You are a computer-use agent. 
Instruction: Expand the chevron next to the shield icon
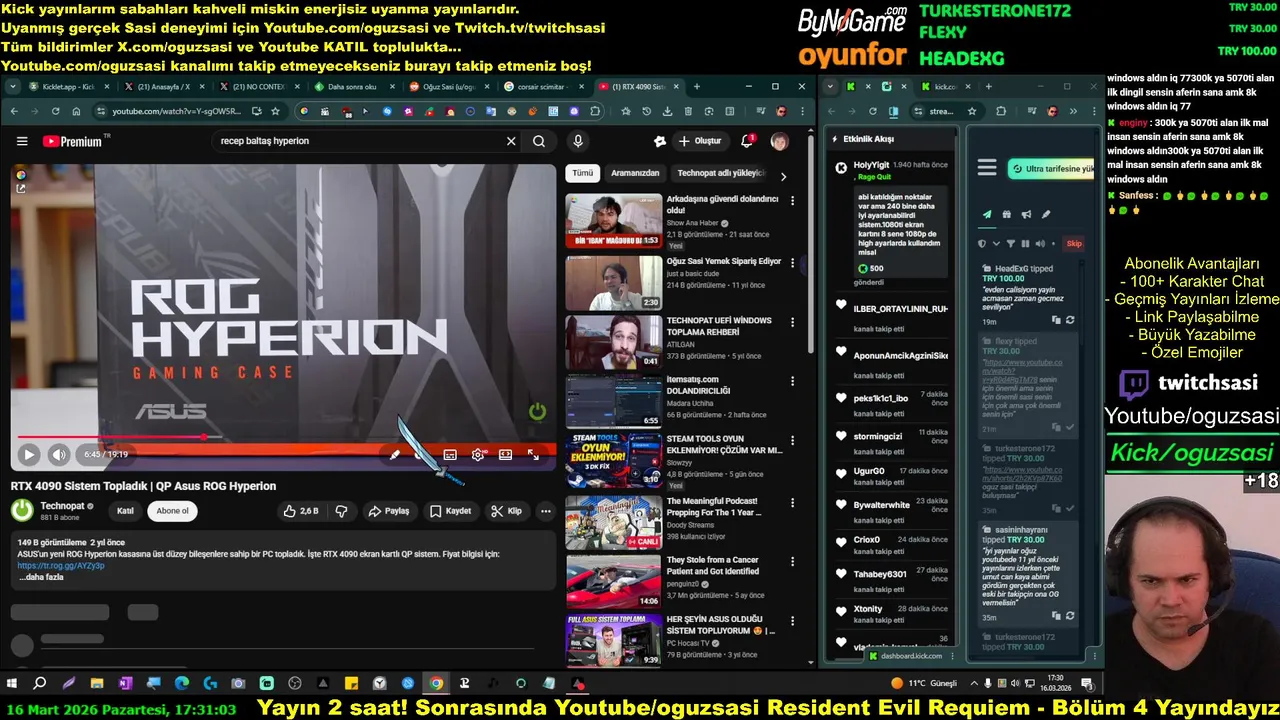click(996, 243)
